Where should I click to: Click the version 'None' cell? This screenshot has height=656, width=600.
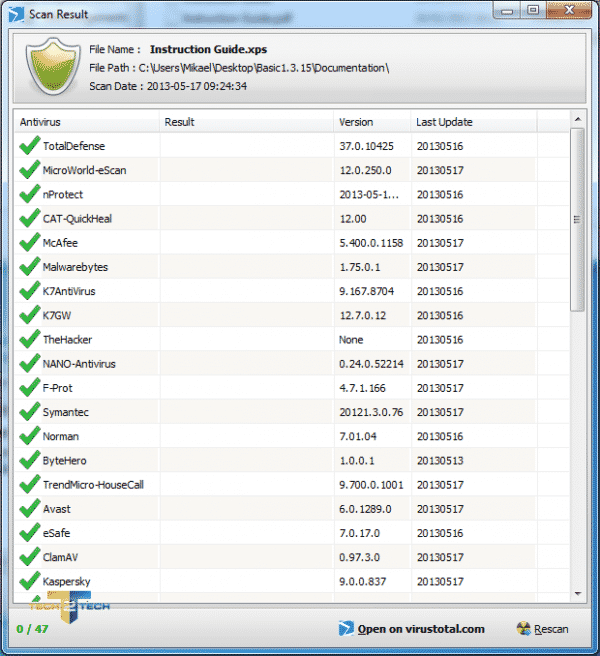pyautogui.click(x=351, y=340)
